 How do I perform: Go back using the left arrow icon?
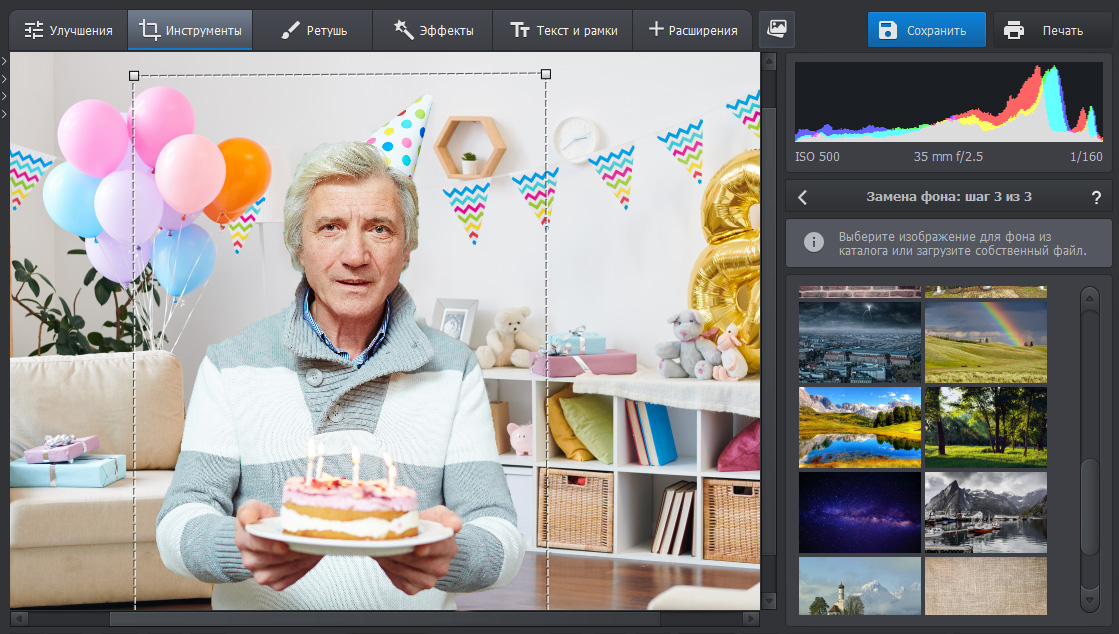click(x=802, y=197)
